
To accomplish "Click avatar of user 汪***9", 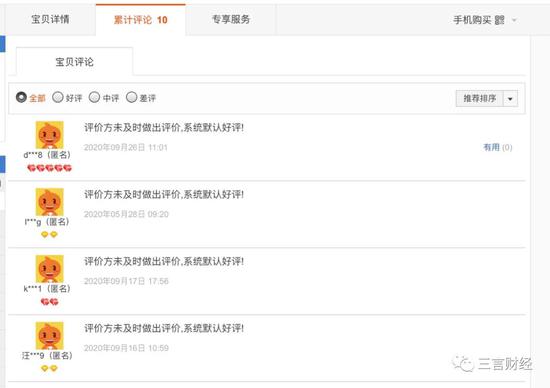I will tap(49, 336).
